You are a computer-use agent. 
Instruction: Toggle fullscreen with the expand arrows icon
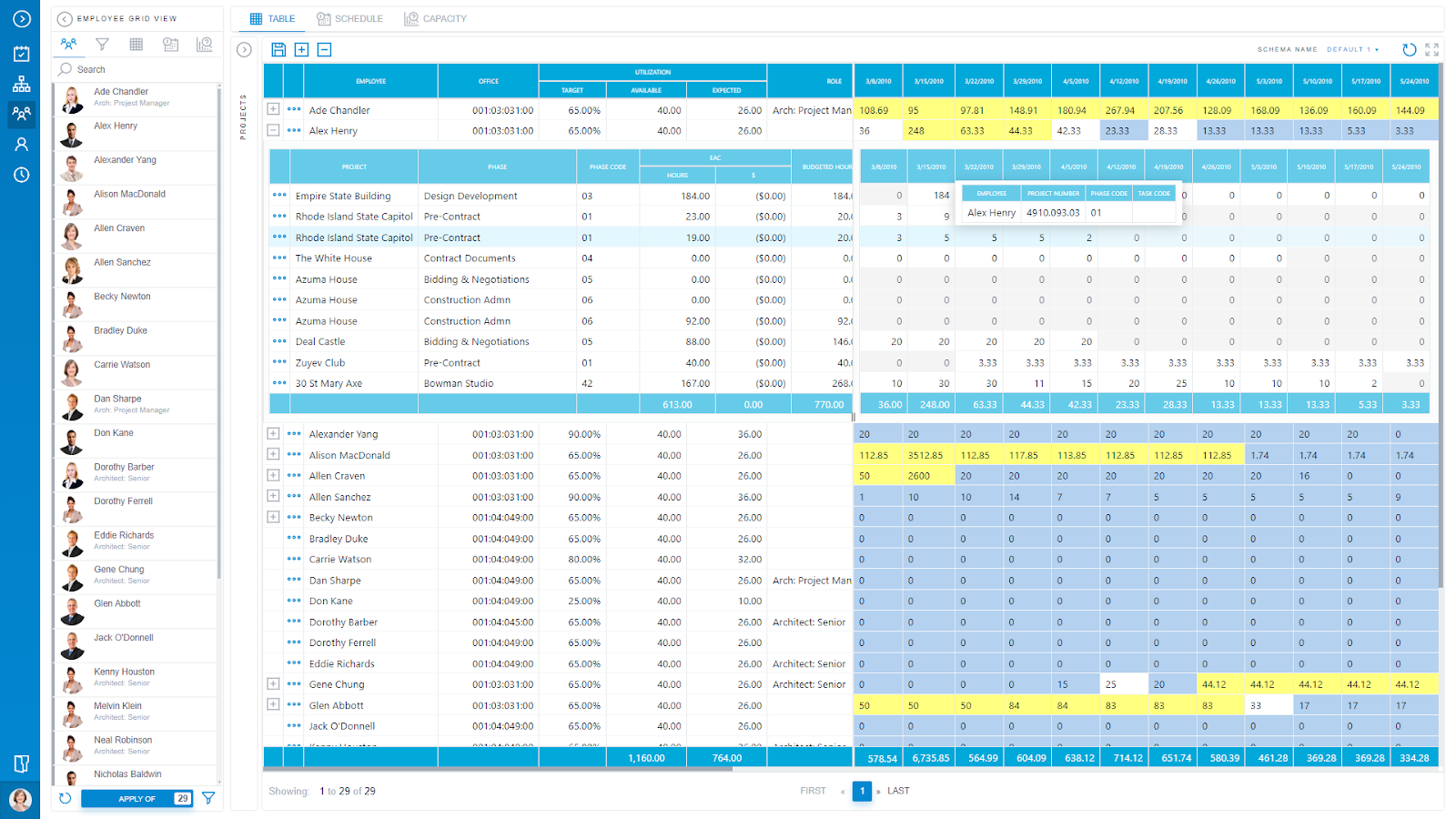click(x=1432, y=50)
